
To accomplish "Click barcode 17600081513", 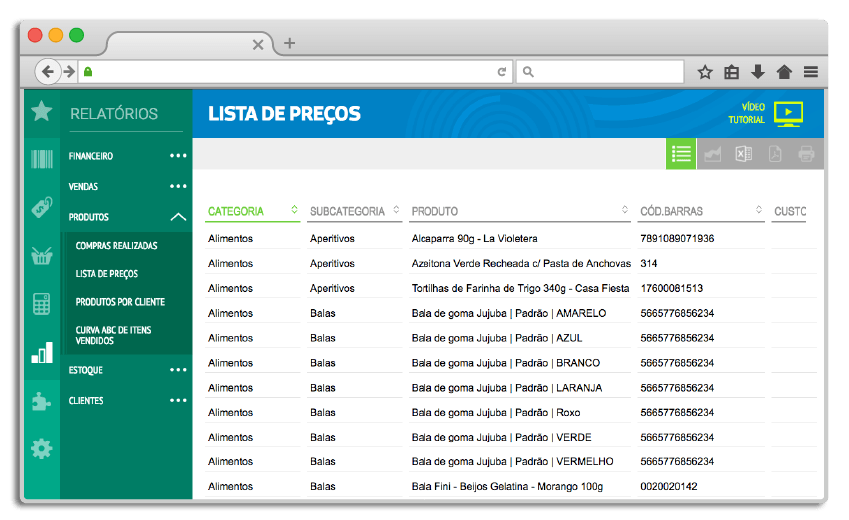I will [x=671, y=288].
